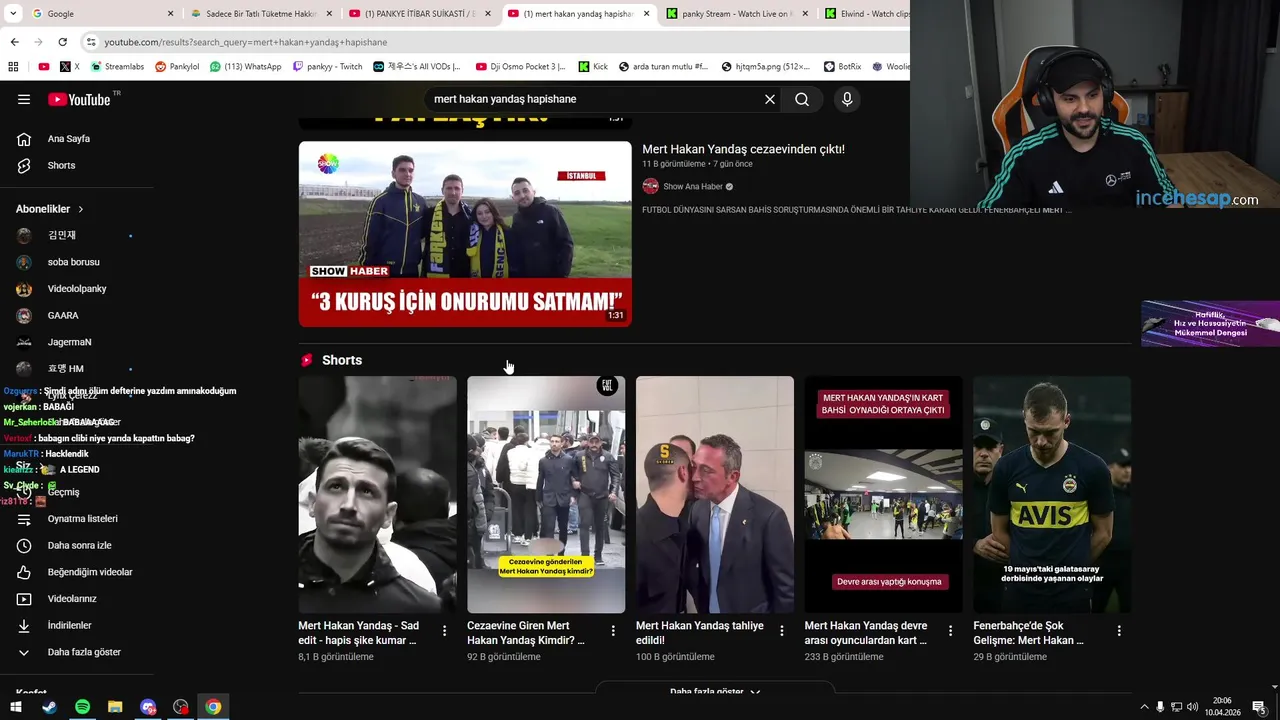
Task: Click the YouTube logo
Action: point(79,99)
